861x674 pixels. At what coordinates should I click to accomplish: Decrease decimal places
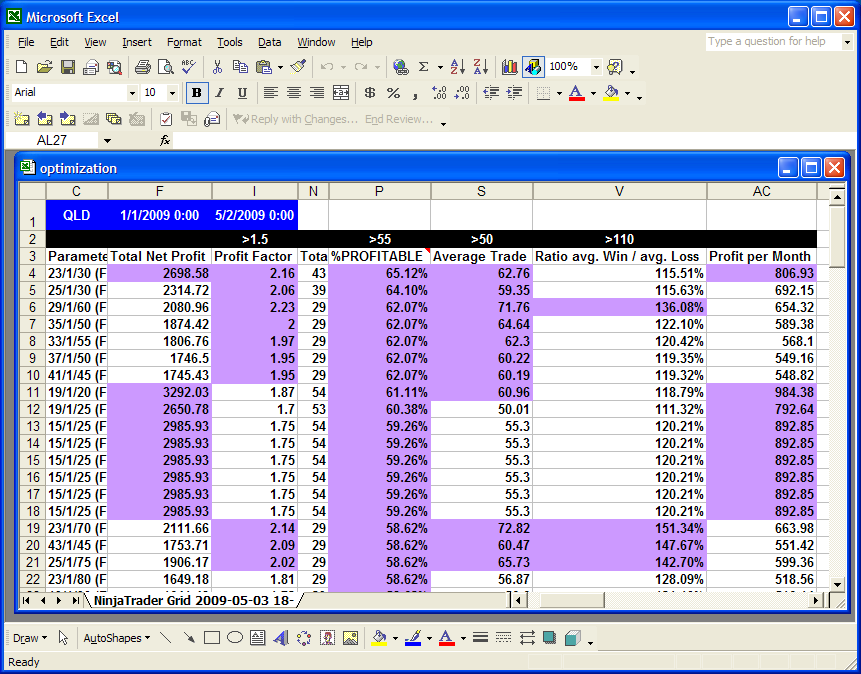point(462,93)
